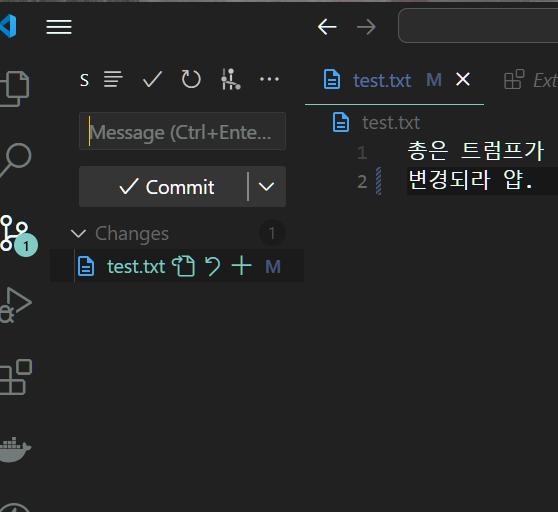Screen dimensions: 558x512
Task: Open the Extensions view in activity bar
Action: [x=16, y=377]
